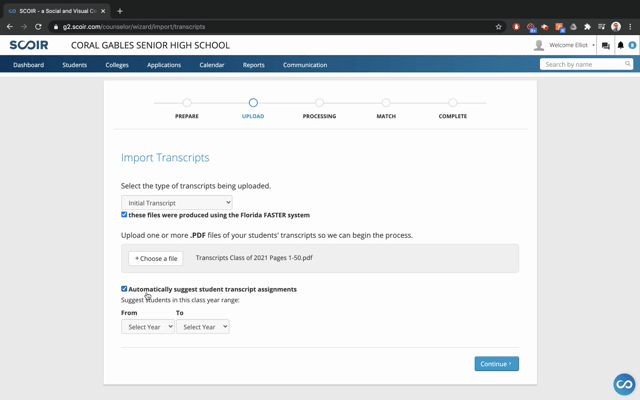Viewport: 640px width, 400px height.
Task: Click the search magnifier icon
Action: pyautogui.click(x=628, y=64)
